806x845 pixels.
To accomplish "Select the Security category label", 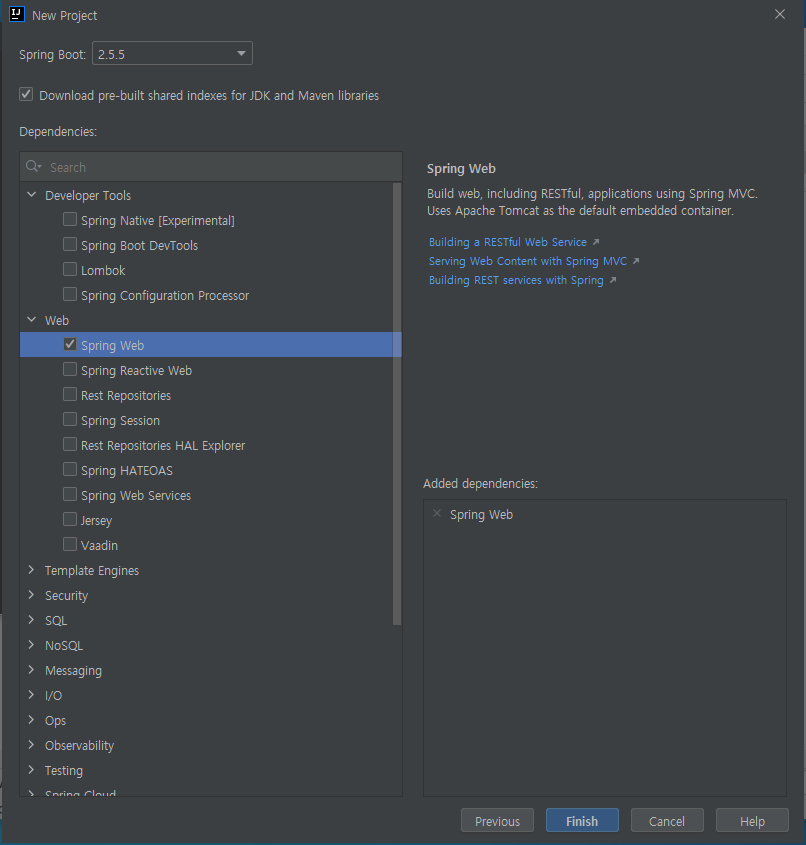I will click(x=66, y=595).
